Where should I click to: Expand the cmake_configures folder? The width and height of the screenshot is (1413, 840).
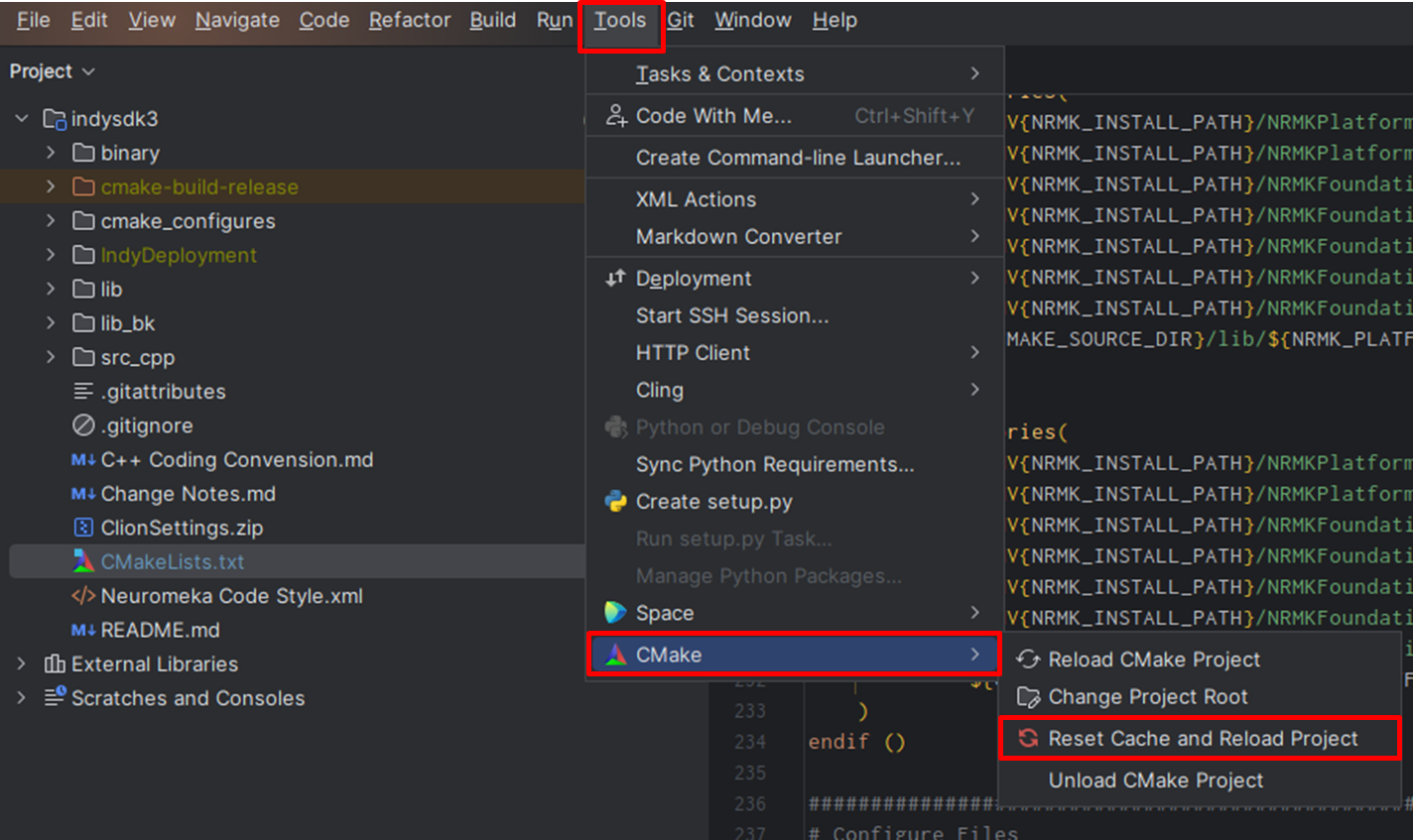51,221
